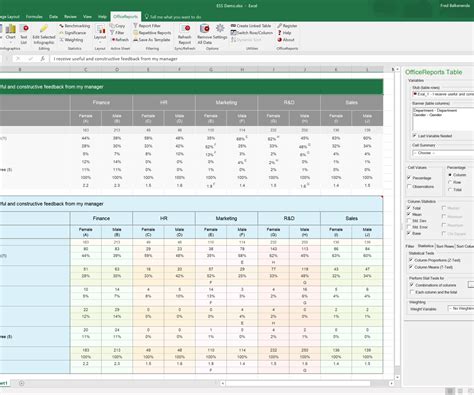Open Report Filter

coord(147,26)
